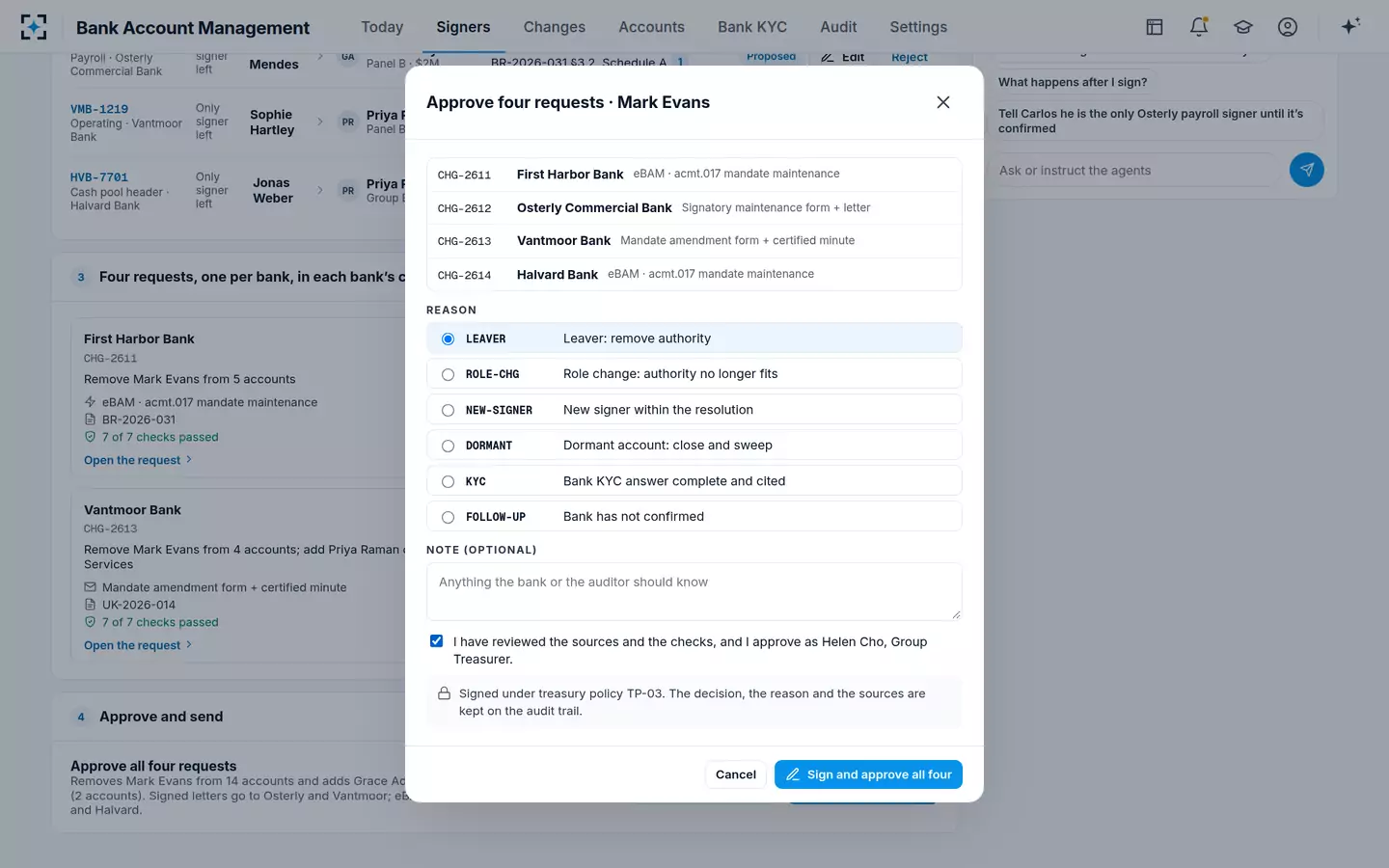
Task: Expand chevron after Jonas Weber
Action: click(320, 190)
